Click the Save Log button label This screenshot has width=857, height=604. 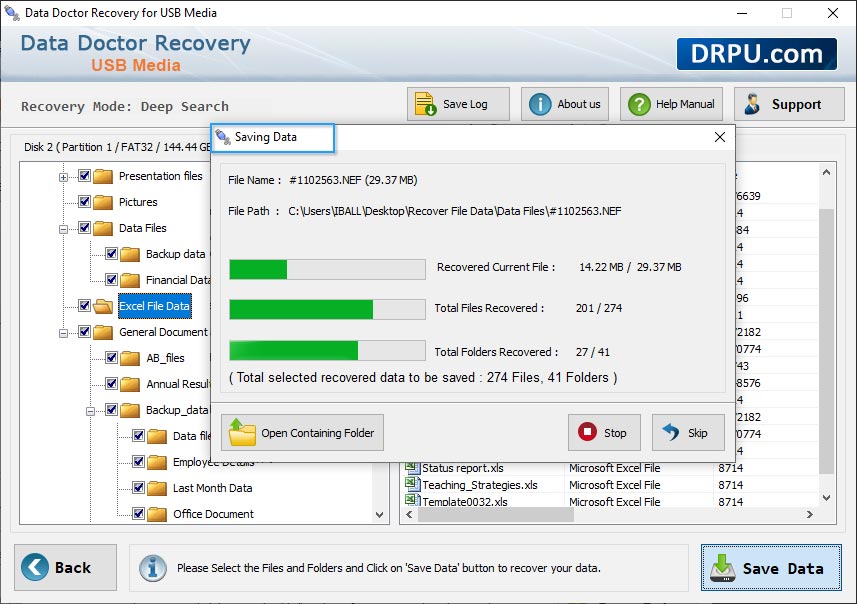click(x=465, y=104)
